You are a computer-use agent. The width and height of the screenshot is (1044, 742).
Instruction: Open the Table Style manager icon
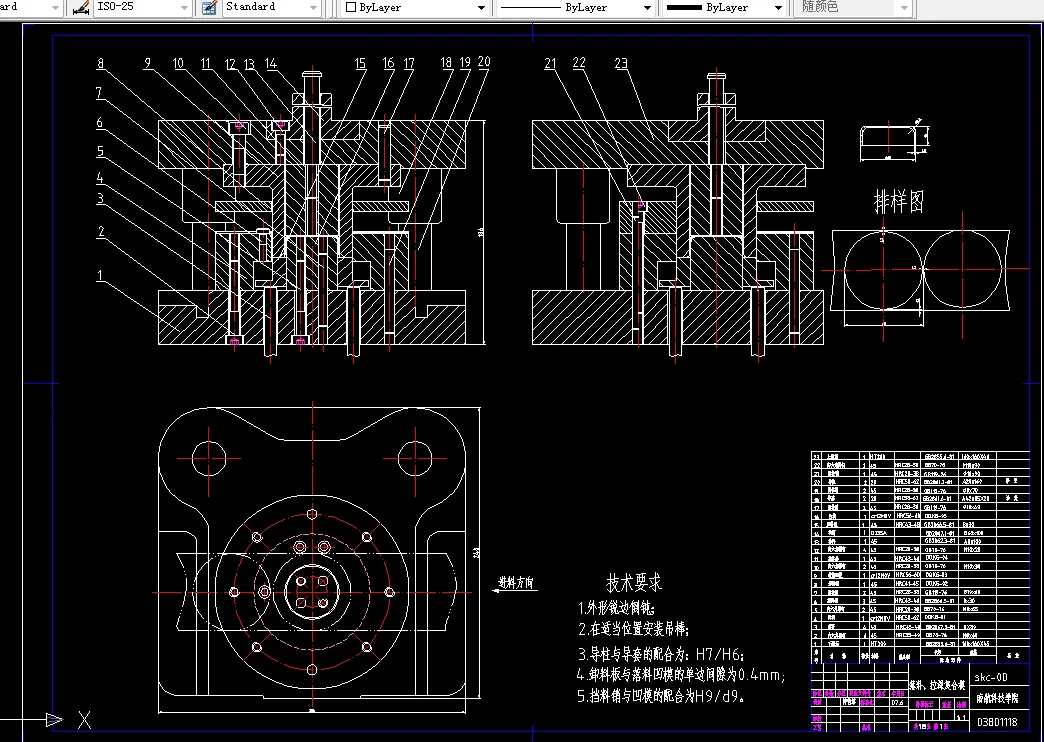tap(210, 7)
